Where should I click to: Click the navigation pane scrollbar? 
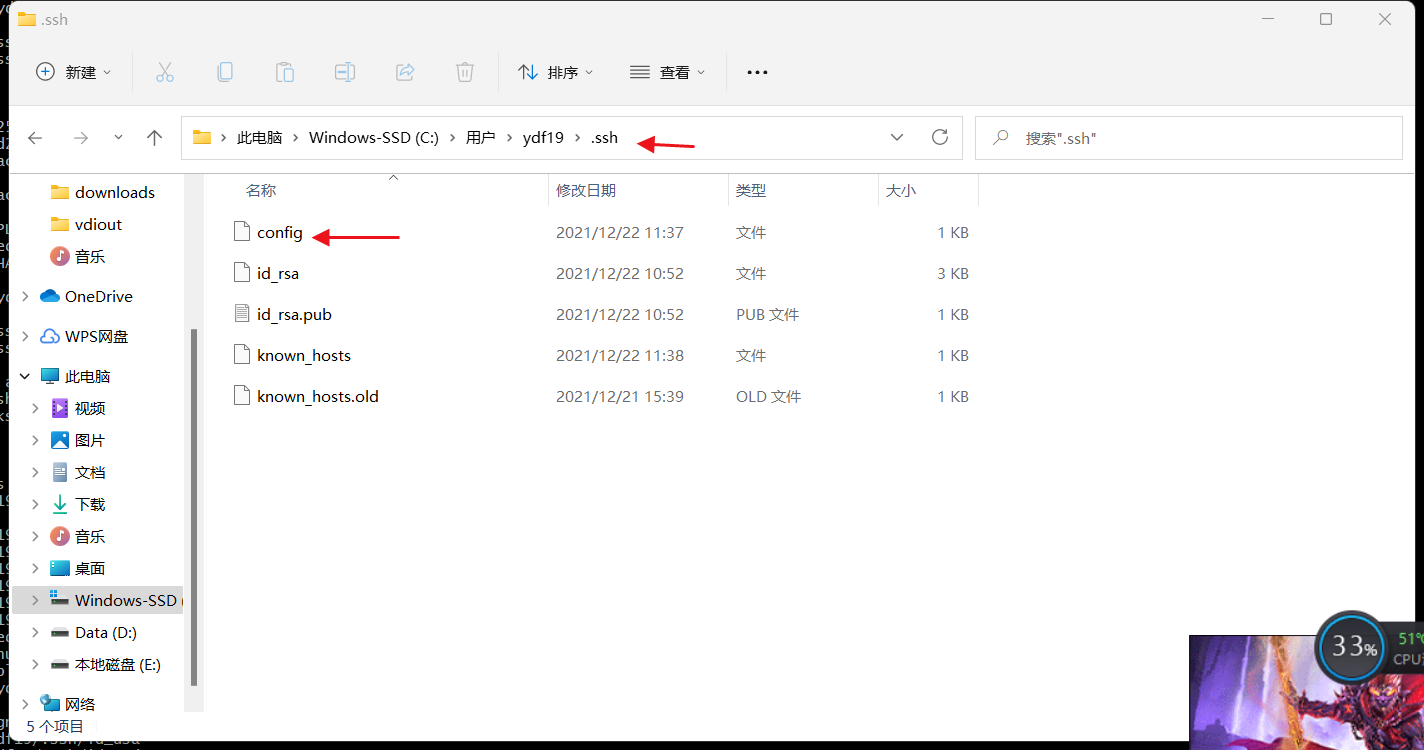(194, 505)
